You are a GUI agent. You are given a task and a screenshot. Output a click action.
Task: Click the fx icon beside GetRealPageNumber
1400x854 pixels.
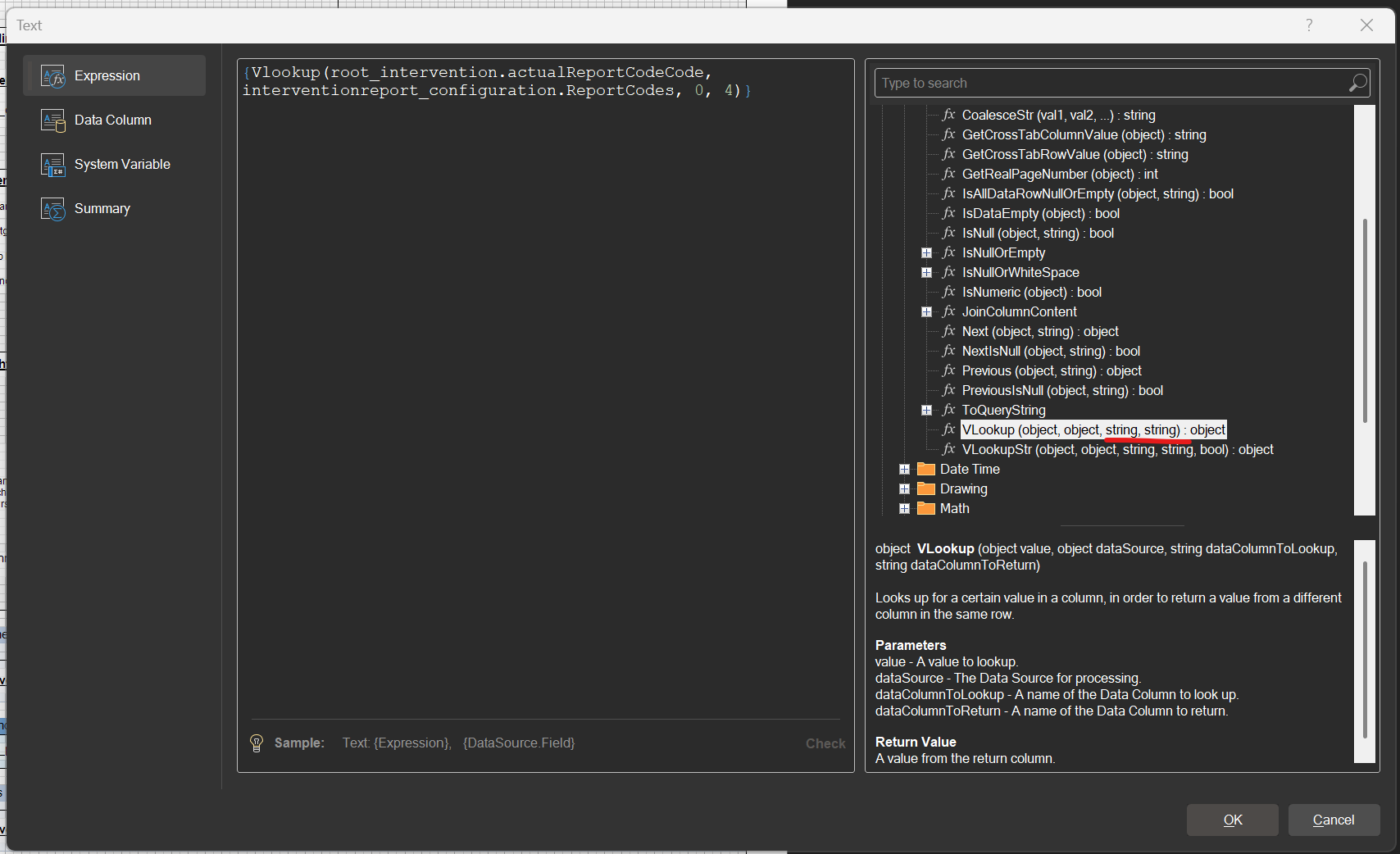(x=949, y=174)
